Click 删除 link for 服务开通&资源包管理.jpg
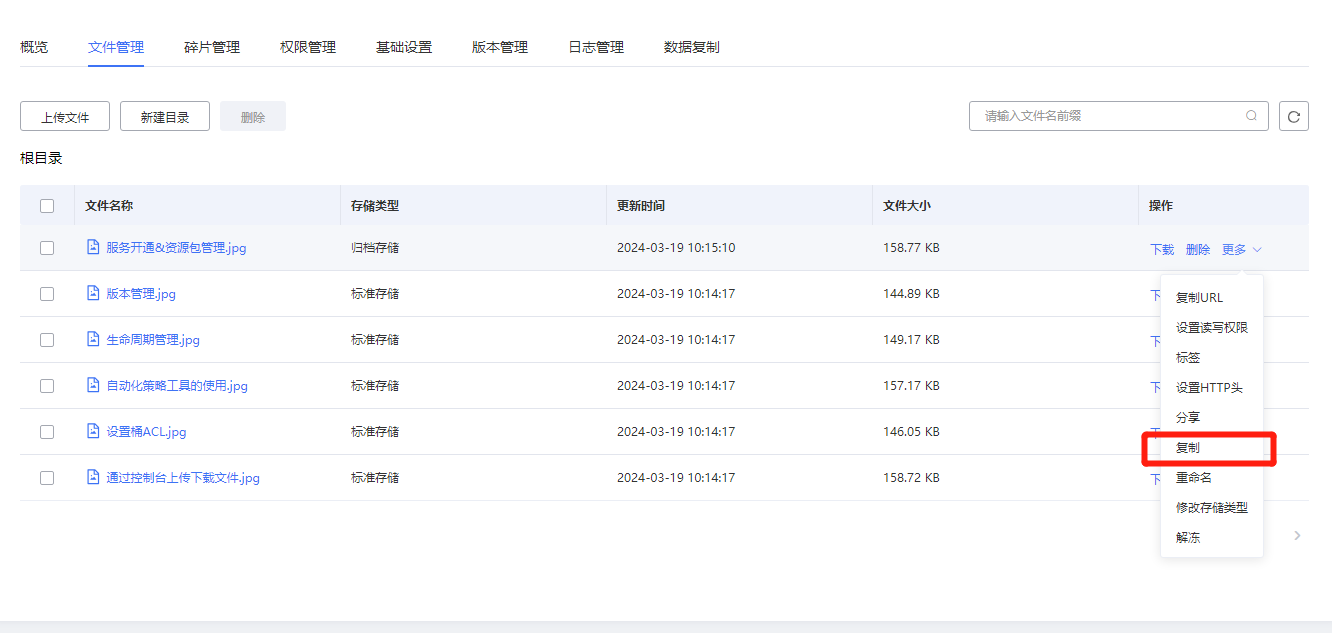The image size is (1332, 633). pos(1198,249)
